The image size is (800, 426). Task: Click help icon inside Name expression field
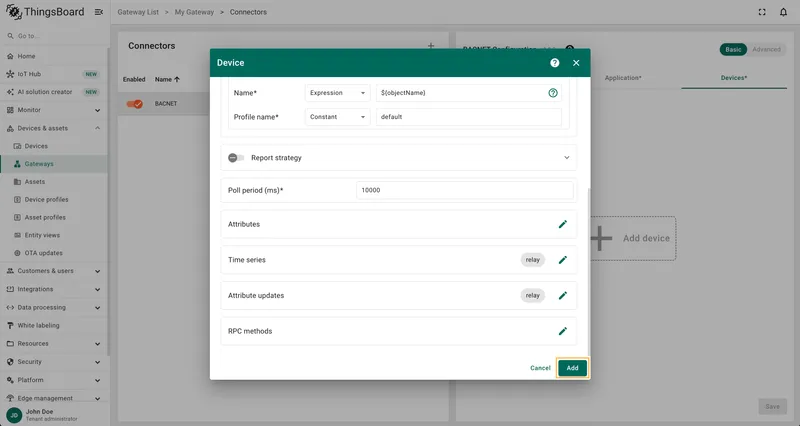[553, 93]
